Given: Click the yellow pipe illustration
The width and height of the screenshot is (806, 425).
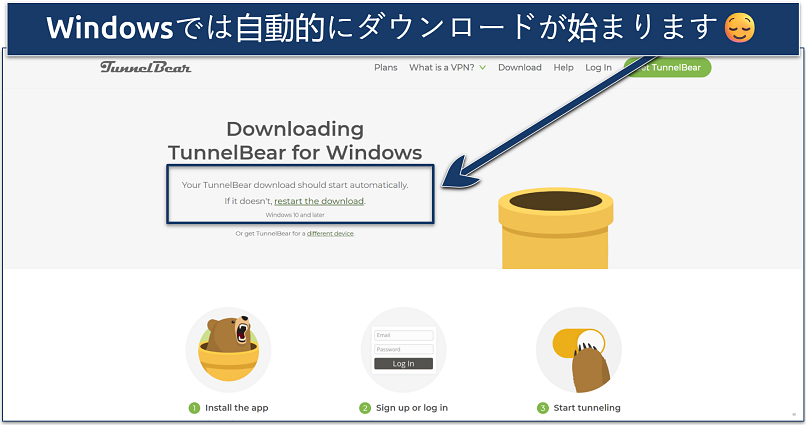Looking at the screenshot, I should click(556, 228).
